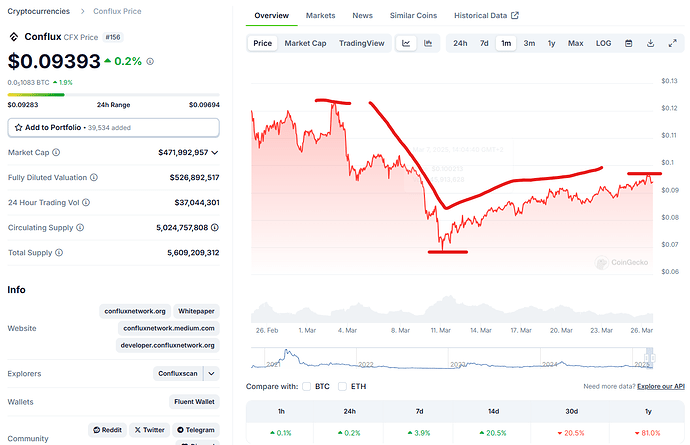Click the $0.09393 price text
690x445 pixels.
54,61
